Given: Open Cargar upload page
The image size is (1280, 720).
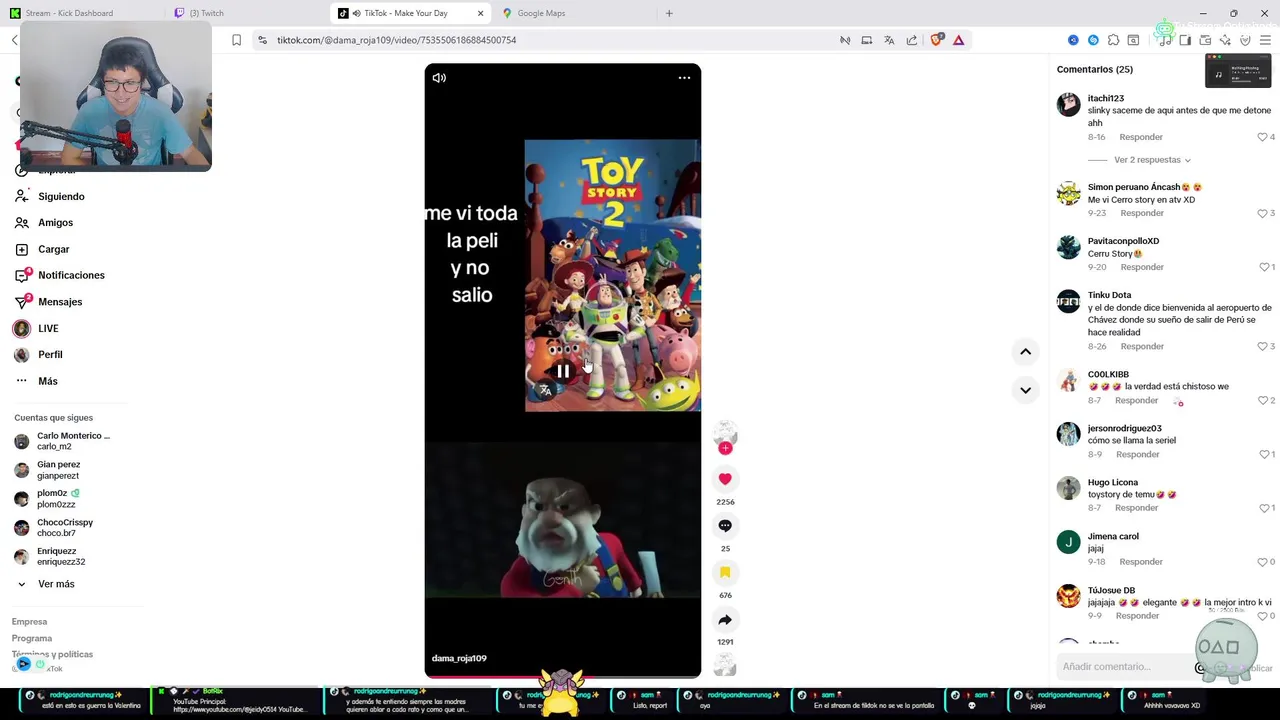Looking at the screenshot, I should tap(53, 249).
